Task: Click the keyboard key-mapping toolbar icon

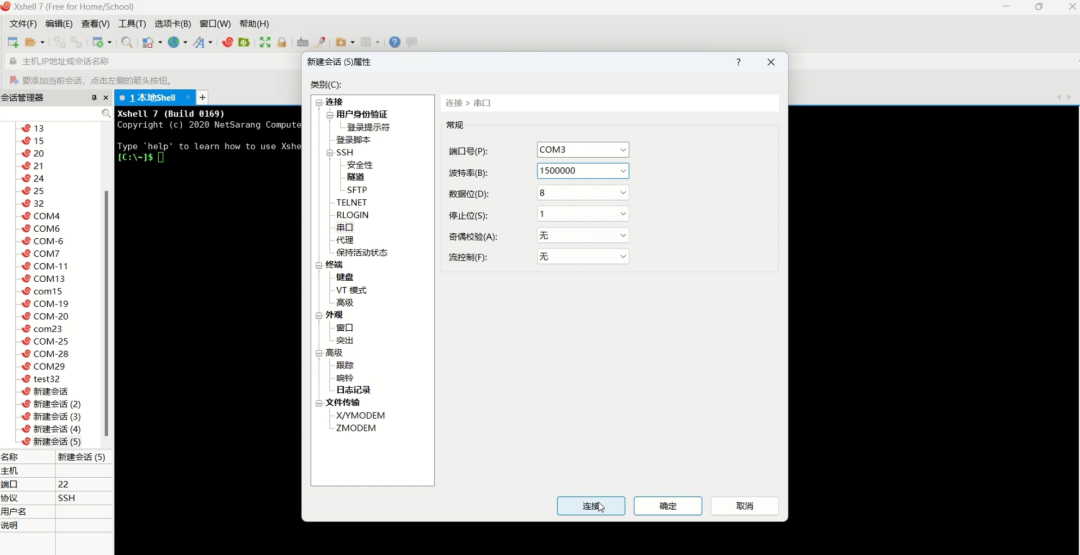Action: click(x=302, y=42)
